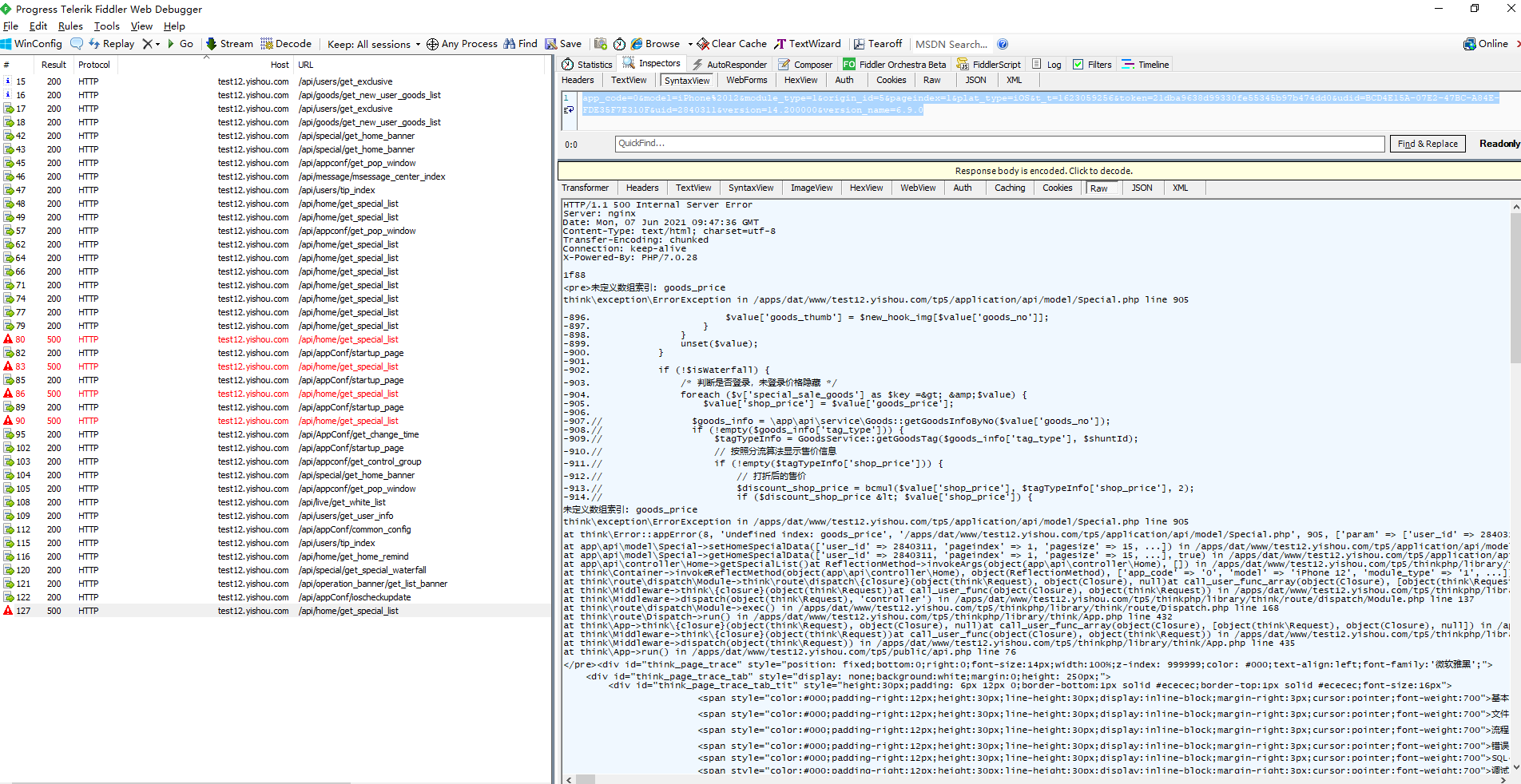Click 'Response body is encoded' banner to decode
Viewport: 1521px width, 784px height.
pos(1038,170)
